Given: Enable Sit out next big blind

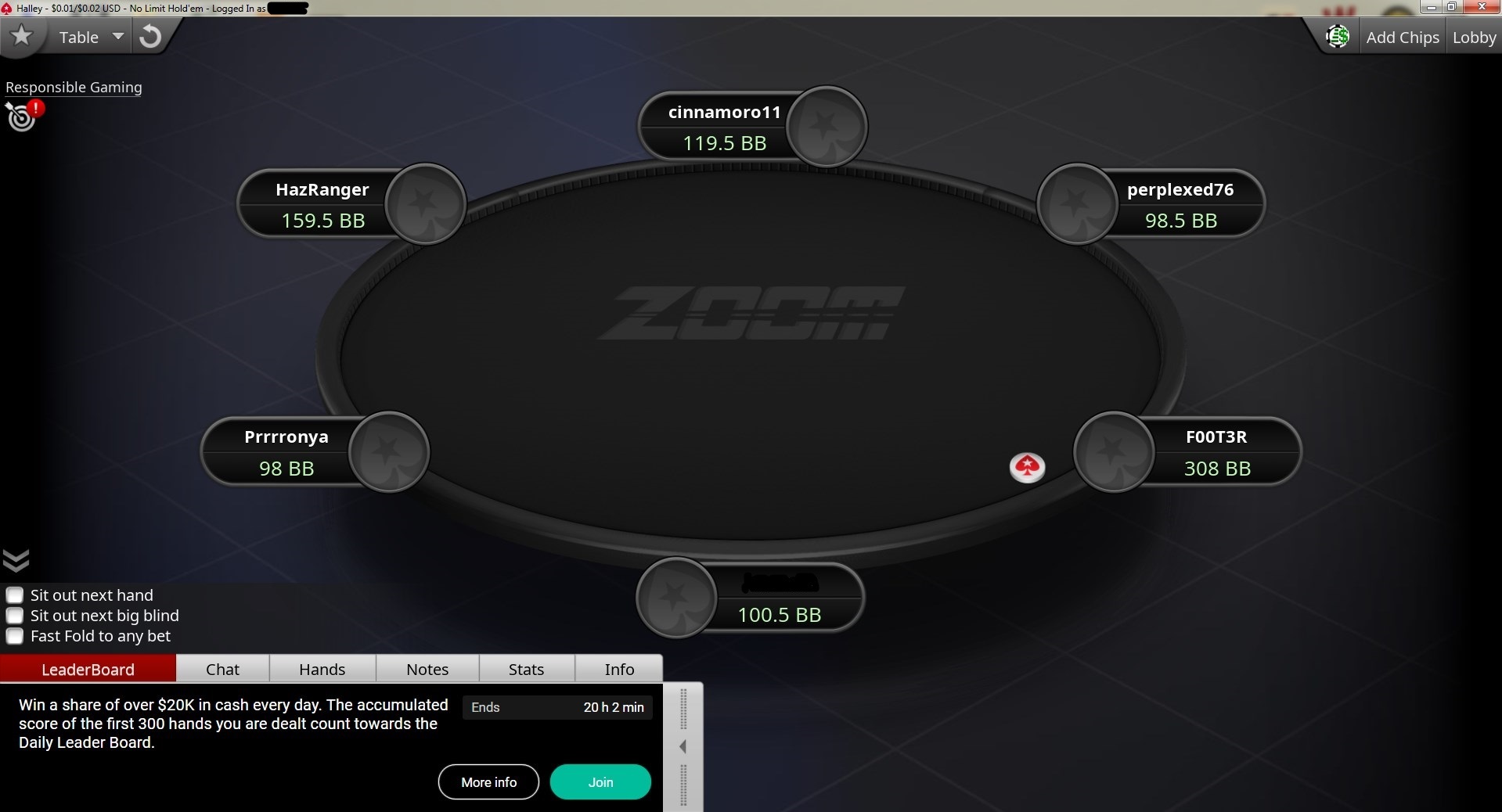Looking at the screenshot, I should [15, 616].
